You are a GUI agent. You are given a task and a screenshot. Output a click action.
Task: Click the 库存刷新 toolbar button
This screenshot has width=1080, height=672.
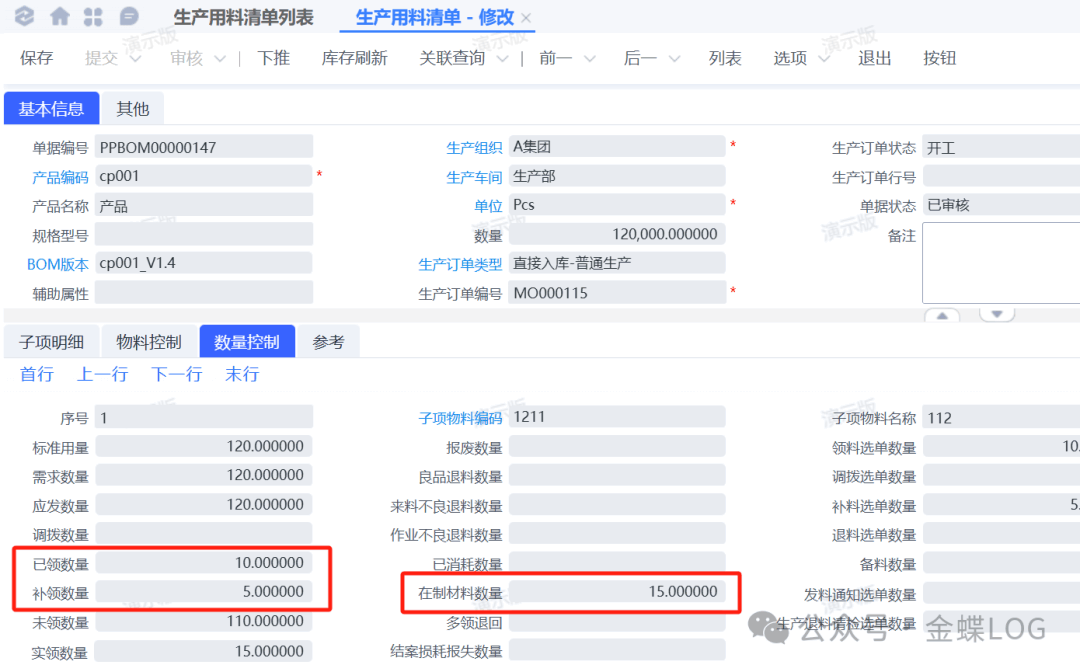click(x=354, y=59)
